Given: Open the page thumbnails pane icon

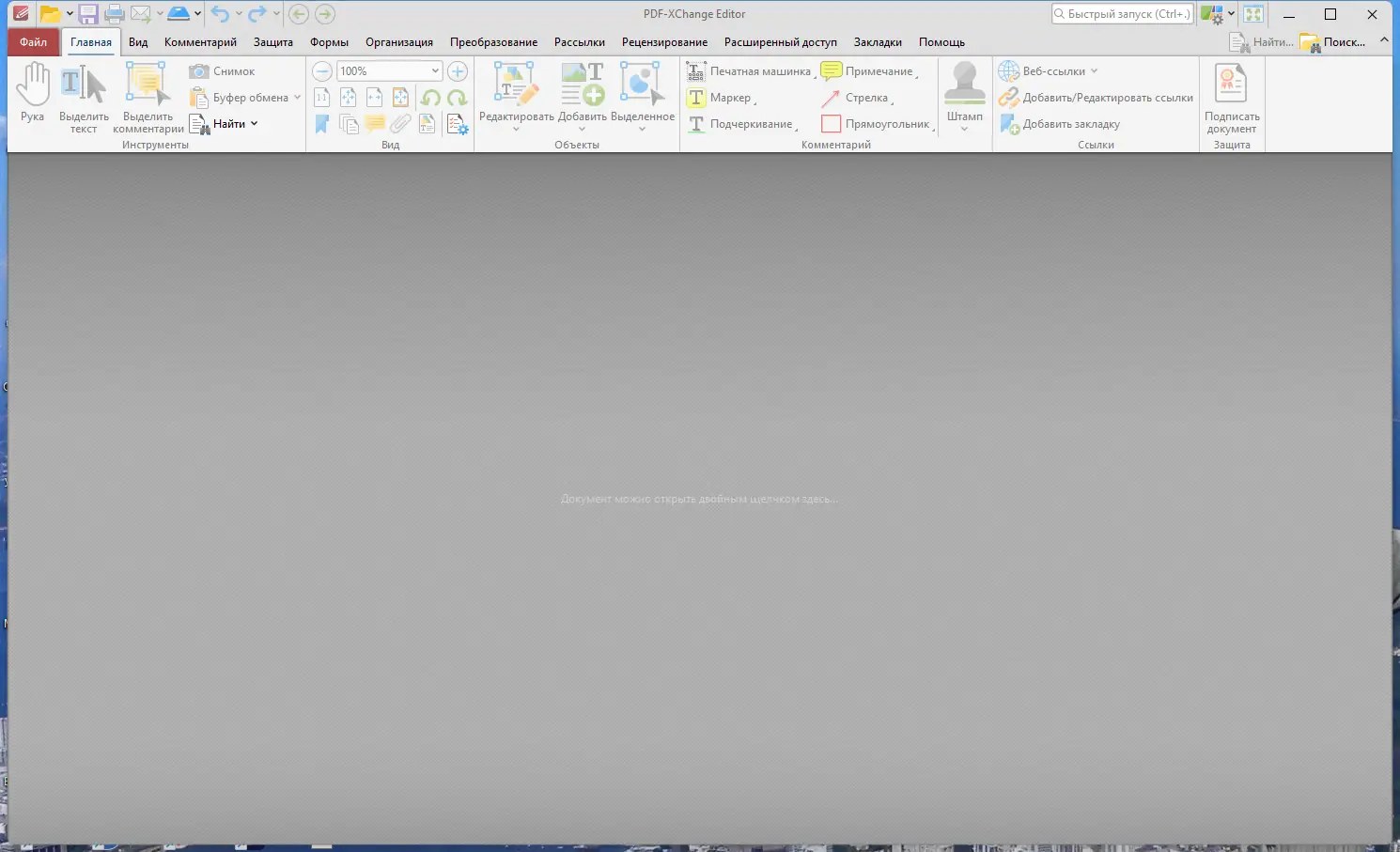Looking at the screenshot, I should tap(349, 124).
